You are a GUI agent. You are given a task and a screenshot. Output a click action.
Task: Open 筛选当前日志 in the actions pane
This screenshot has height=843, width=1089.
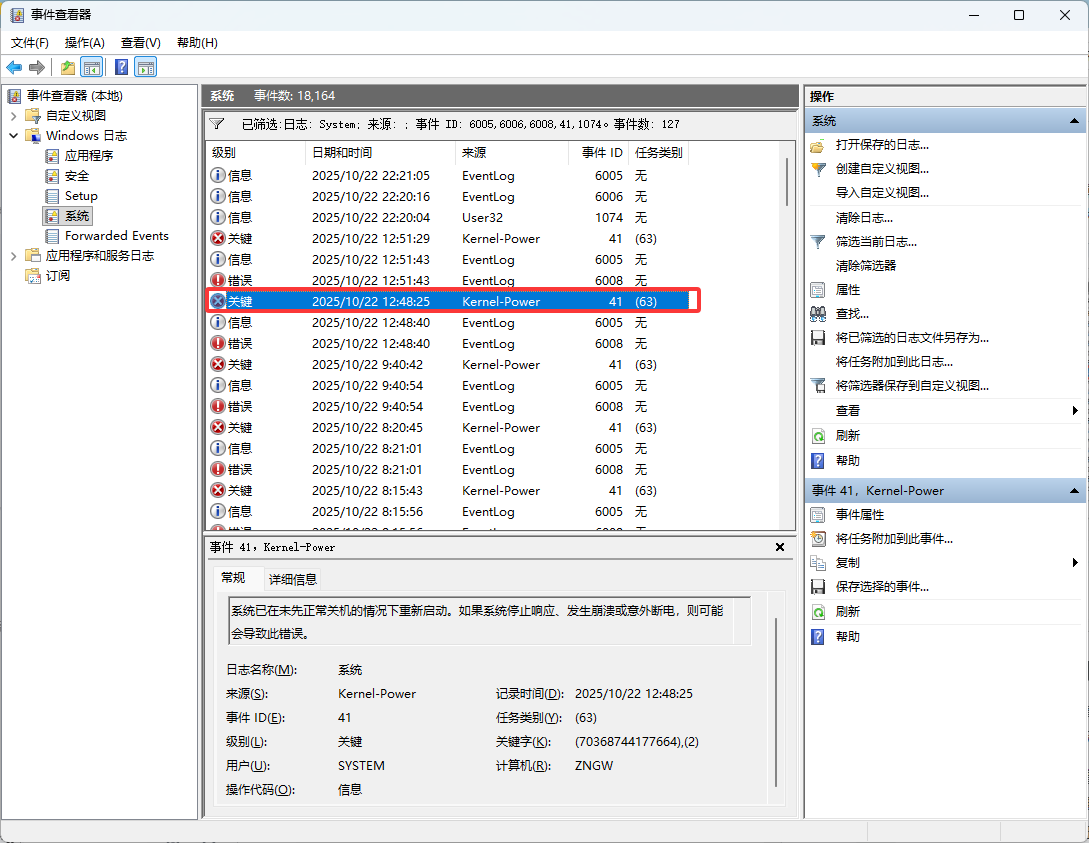tap(876, 241)
